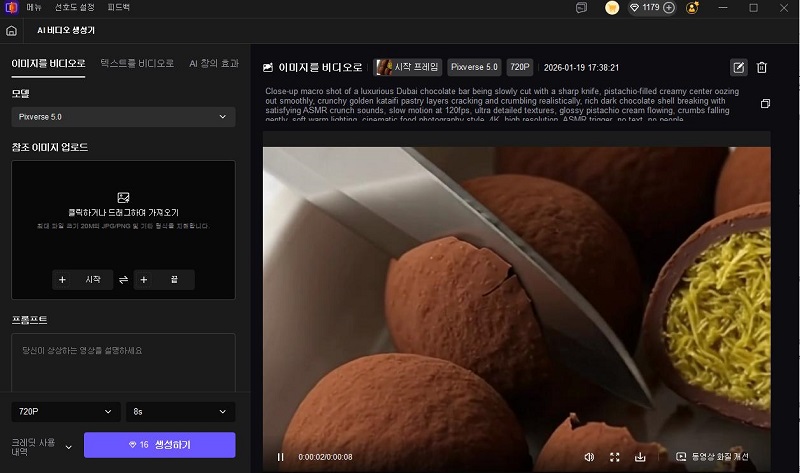Download the video using download icon
The image size is (800, 473).
point(640,457)
